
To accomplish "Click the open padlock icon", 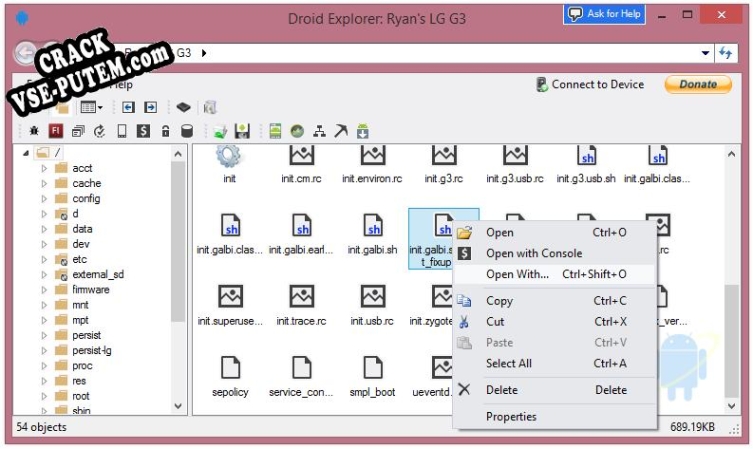I will (x=166, y=131).
